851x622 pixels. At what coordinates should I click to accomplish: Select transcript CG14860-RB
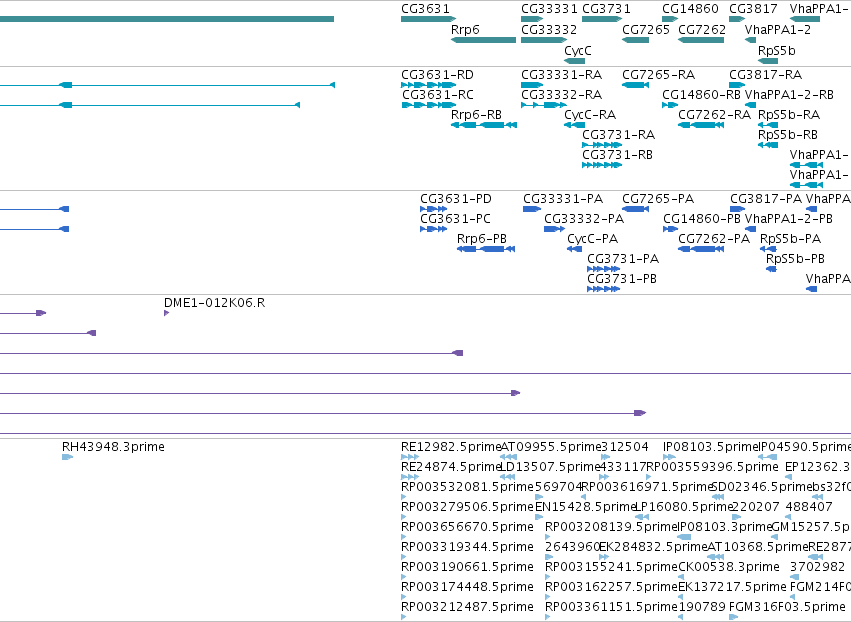(x=702, y=94)
